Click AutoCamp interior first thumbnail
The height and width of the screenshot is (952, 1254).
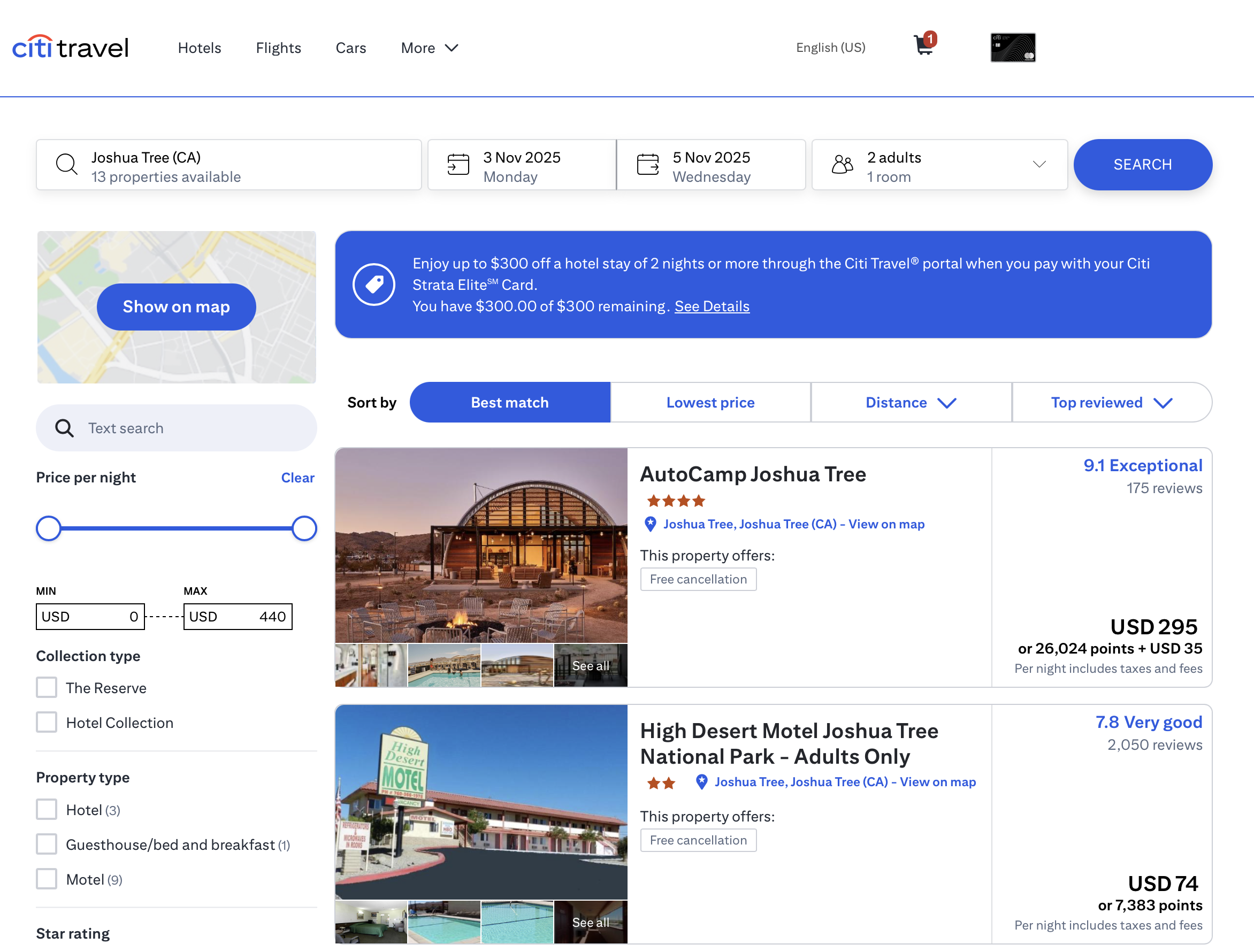coord(371,666)
